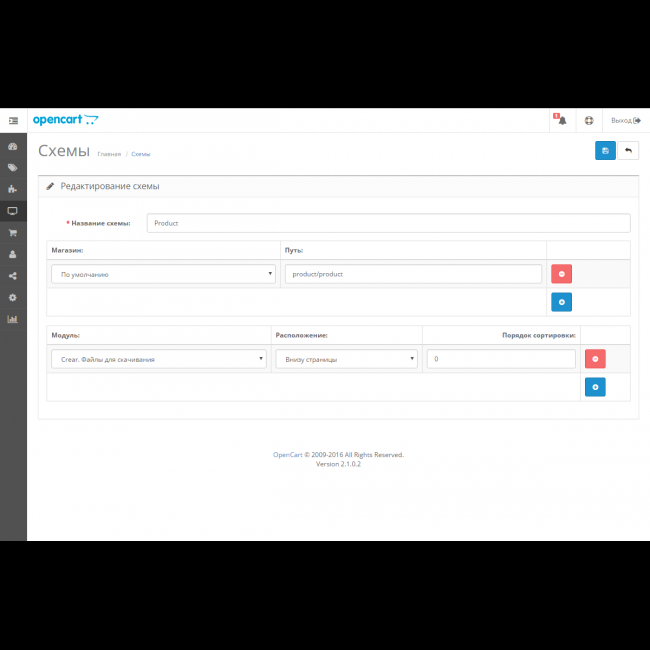Remove the product/product route row
Screen dimensions: 650x650
(561, 274)
